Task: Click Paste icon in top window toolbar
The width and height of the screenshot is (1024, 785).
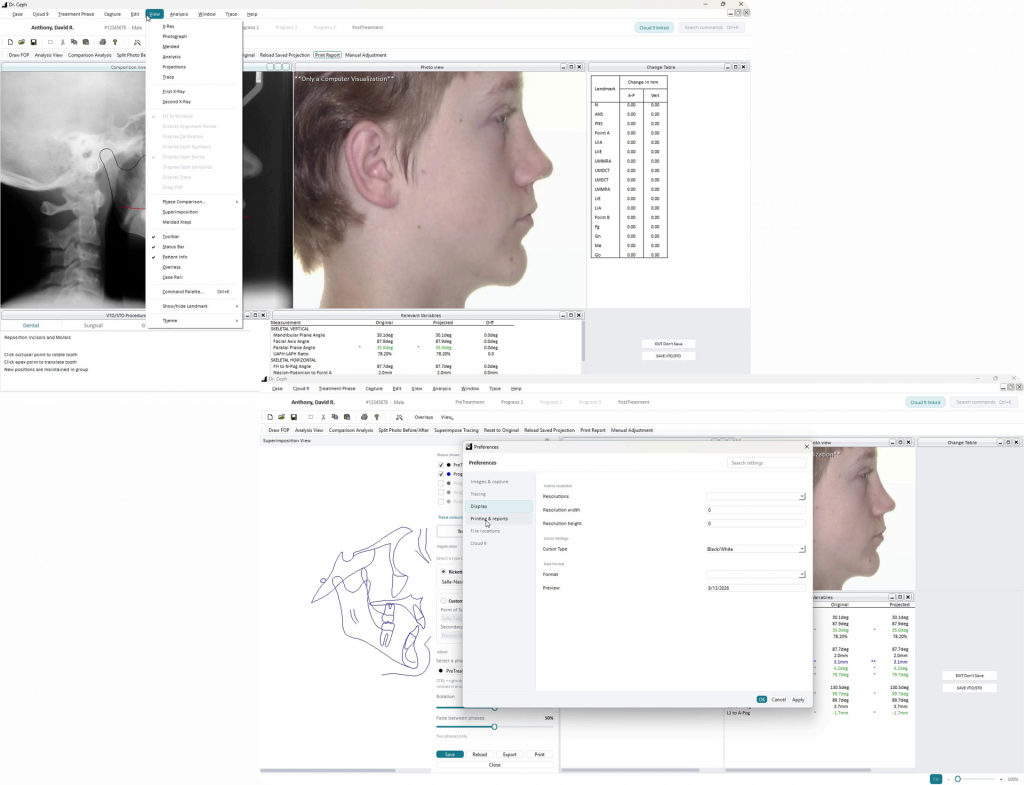Action: coord(86,42)
